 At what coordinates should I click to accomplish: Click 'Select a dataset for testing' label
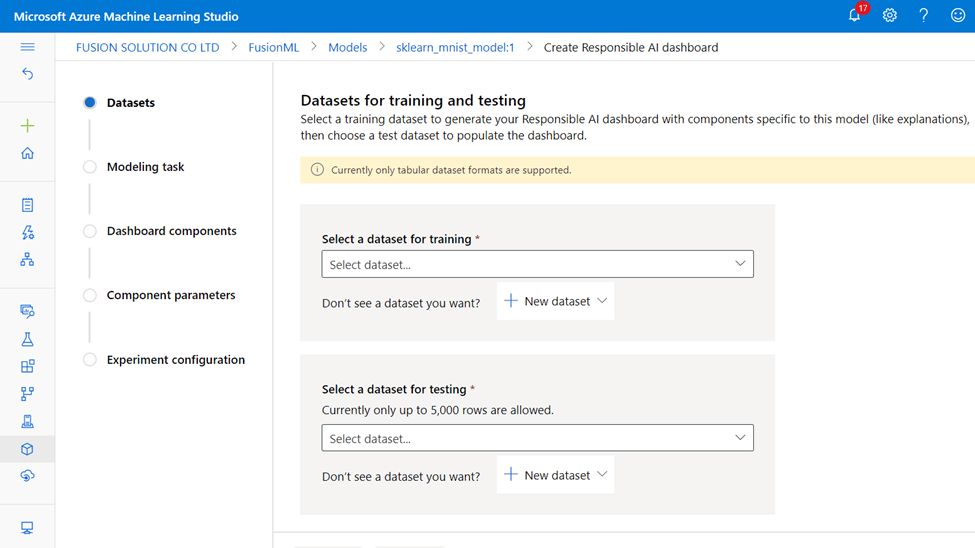394,389
